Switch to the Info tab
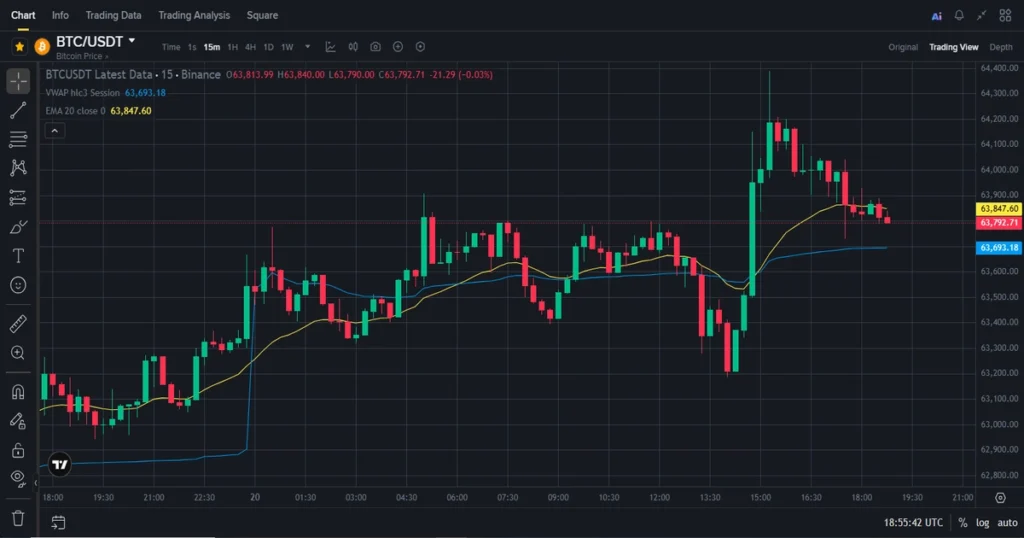The height and width of the screenshot is (538, 1024). 60,15
